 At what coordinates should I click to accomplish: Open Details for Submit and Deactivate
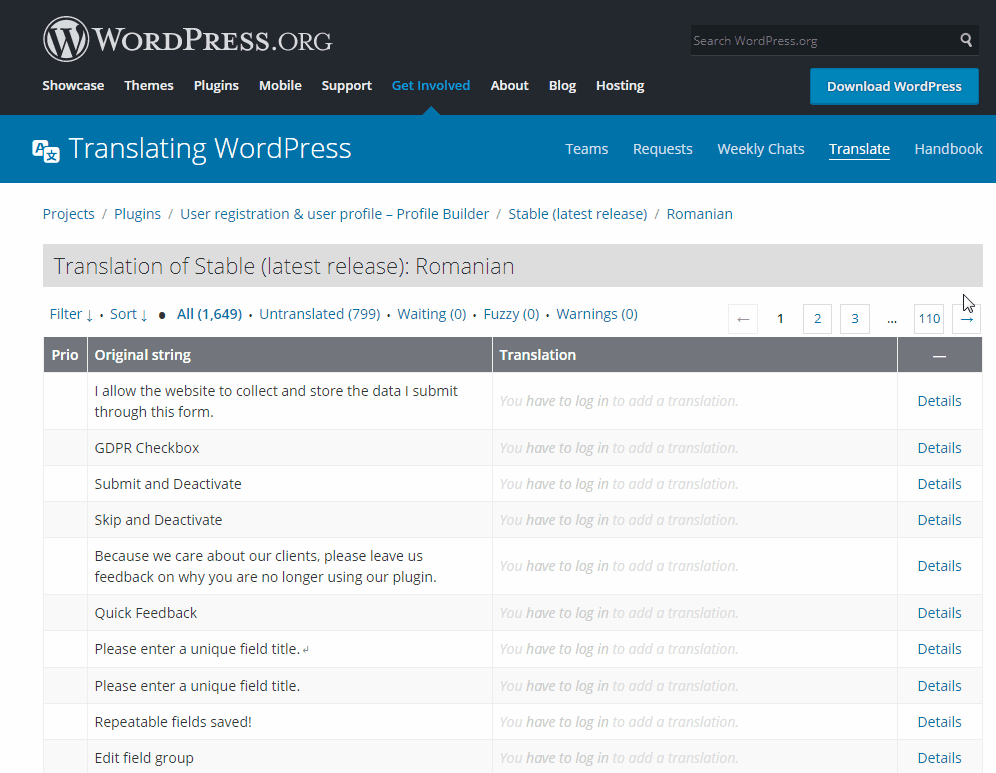tap(939, 484)
